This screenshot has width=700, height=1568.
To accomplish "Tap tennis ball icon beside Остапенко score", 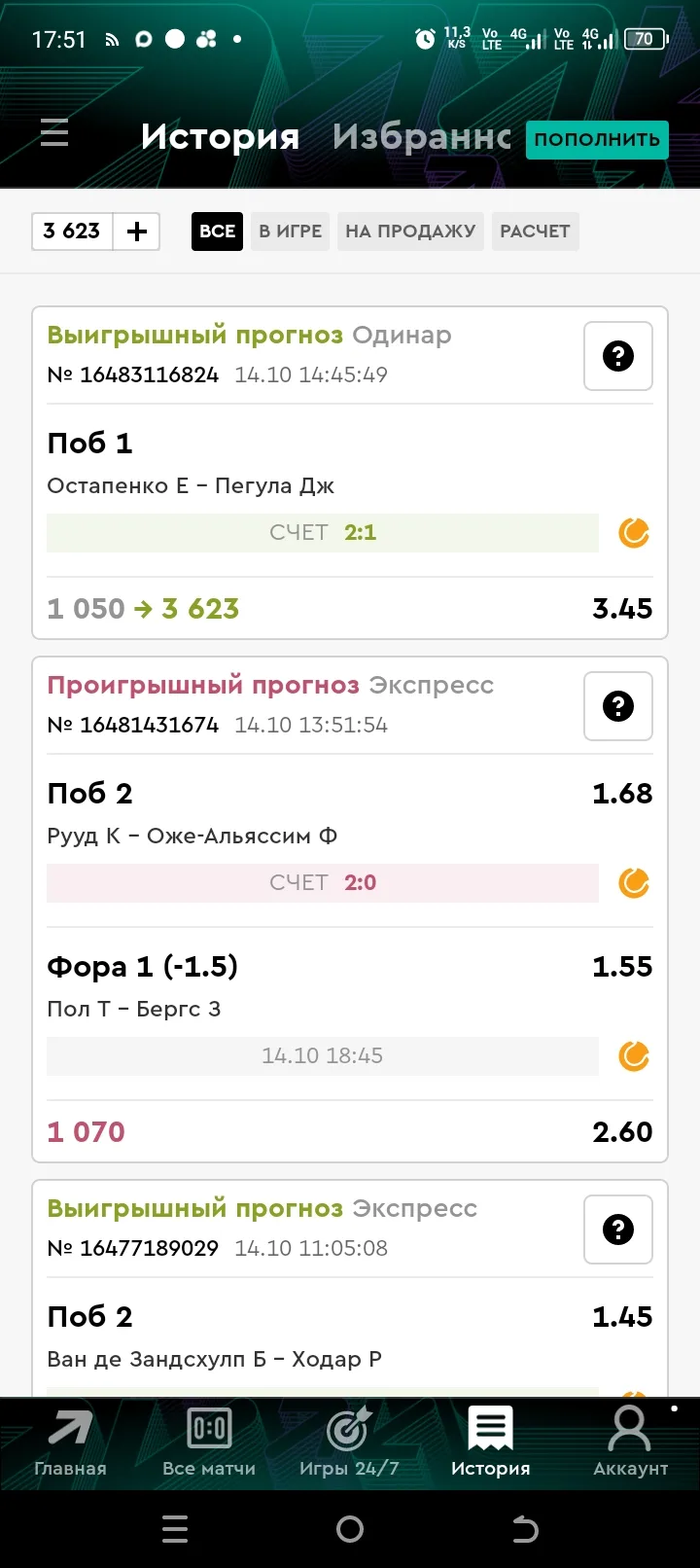I will [634, 533].
